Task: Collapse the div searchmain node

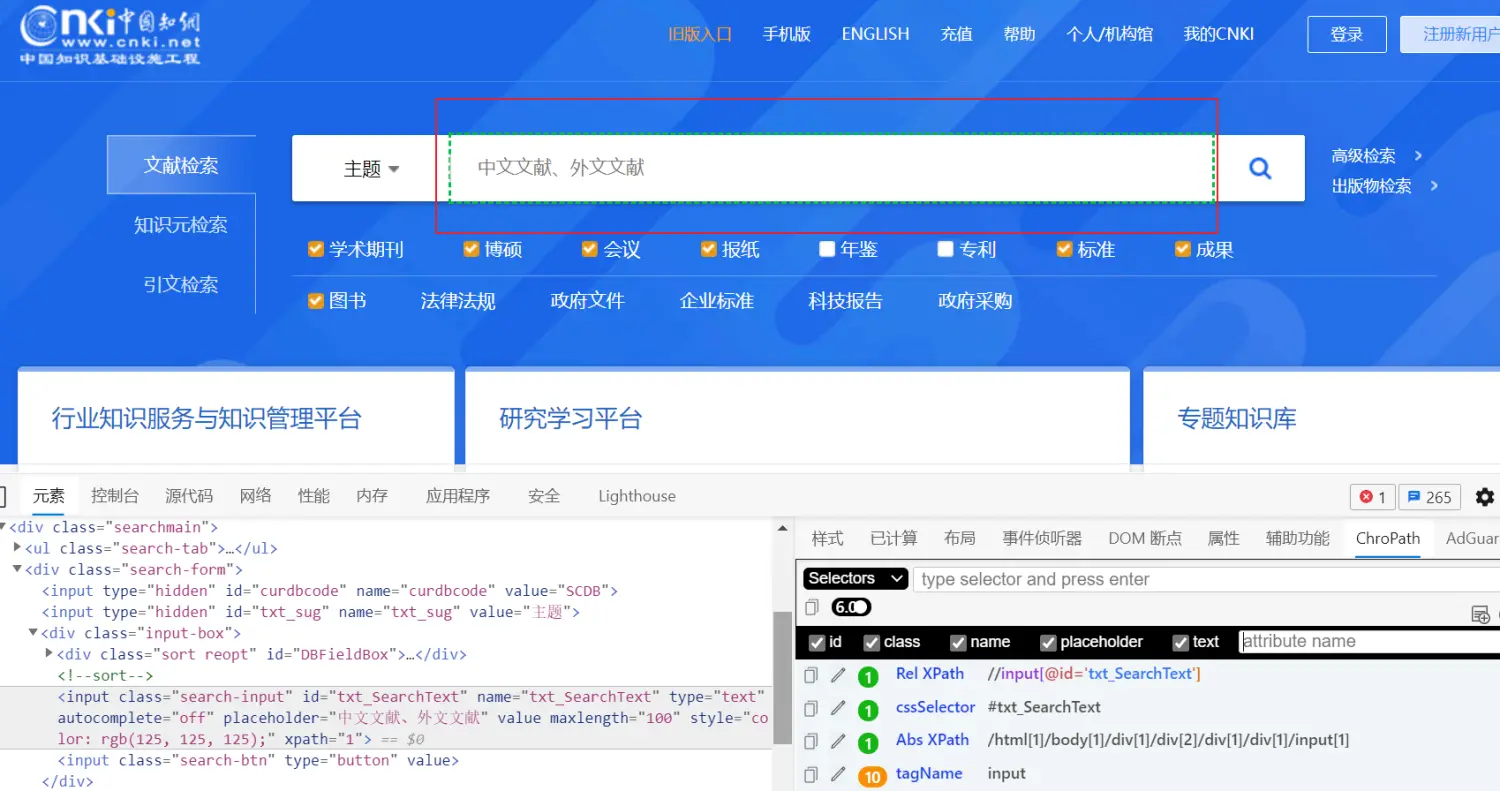Action: [x=4, y=527]
